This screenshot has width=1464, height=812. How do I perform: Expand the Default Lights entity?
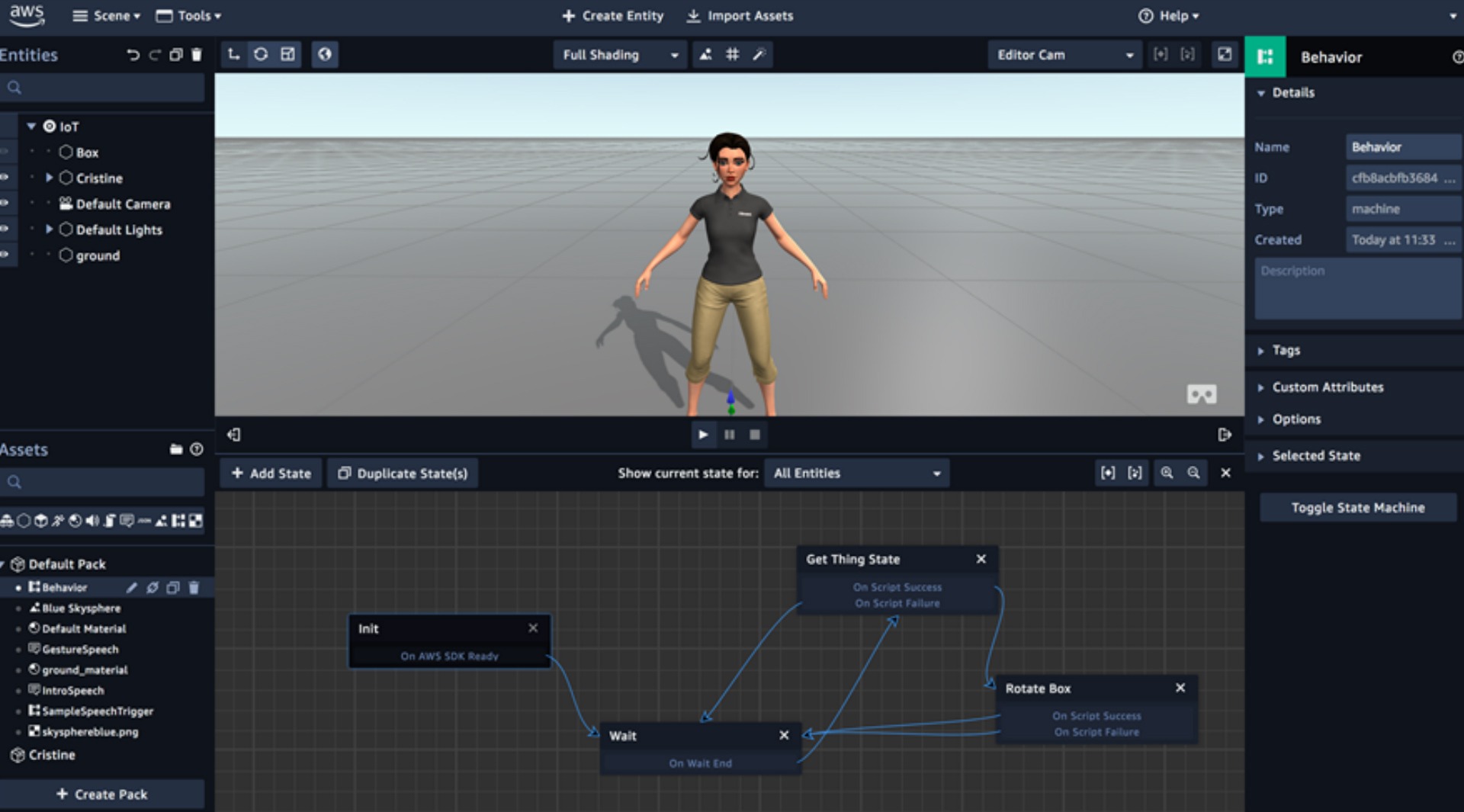(x=50, y=229)
